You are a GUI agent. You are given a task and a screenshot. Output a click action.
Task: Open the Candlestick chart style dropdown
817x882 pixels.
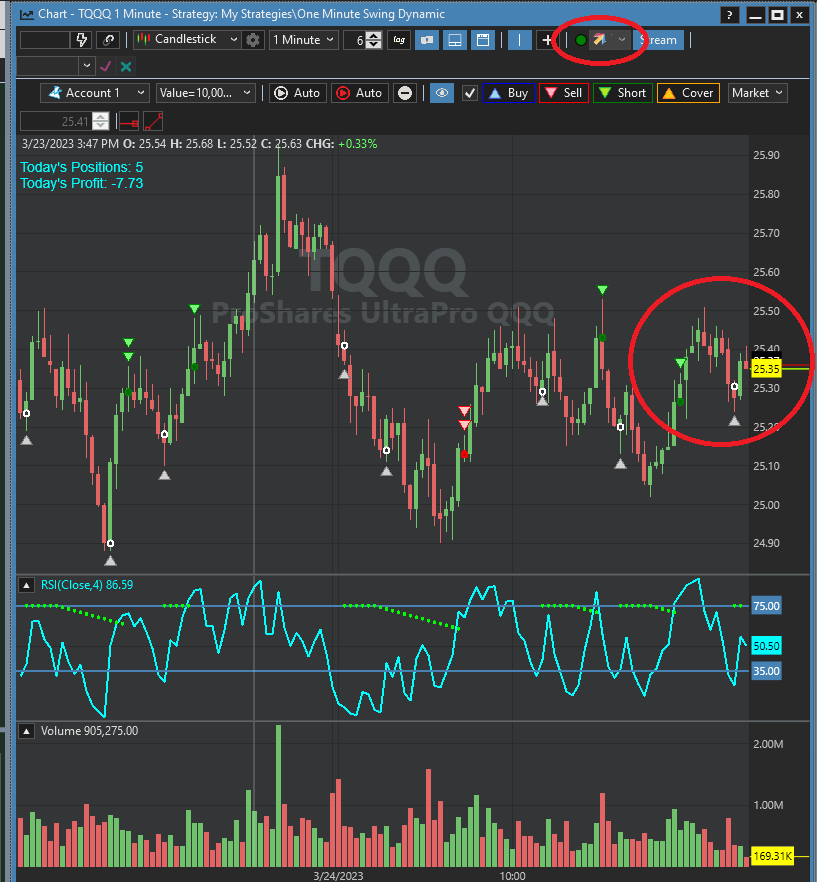(187, 40)
